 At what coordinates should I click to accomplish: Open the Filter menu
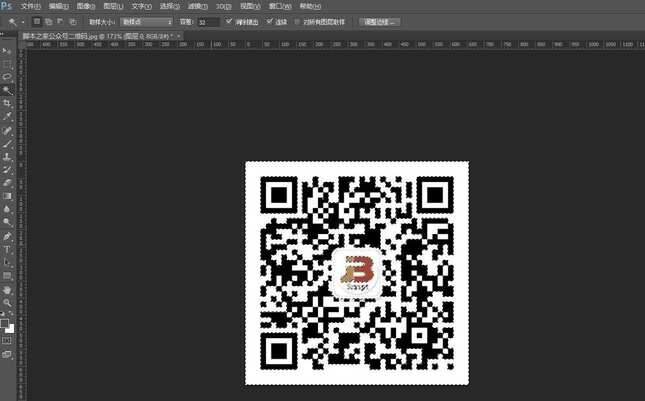click(x=197, y=6)
